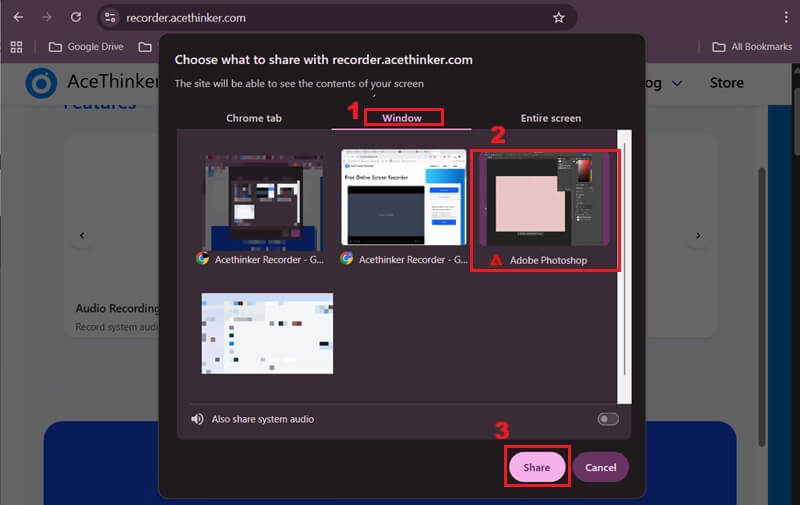Click the site information icon in address bar
800x505 pixels.
coord(112,17)
